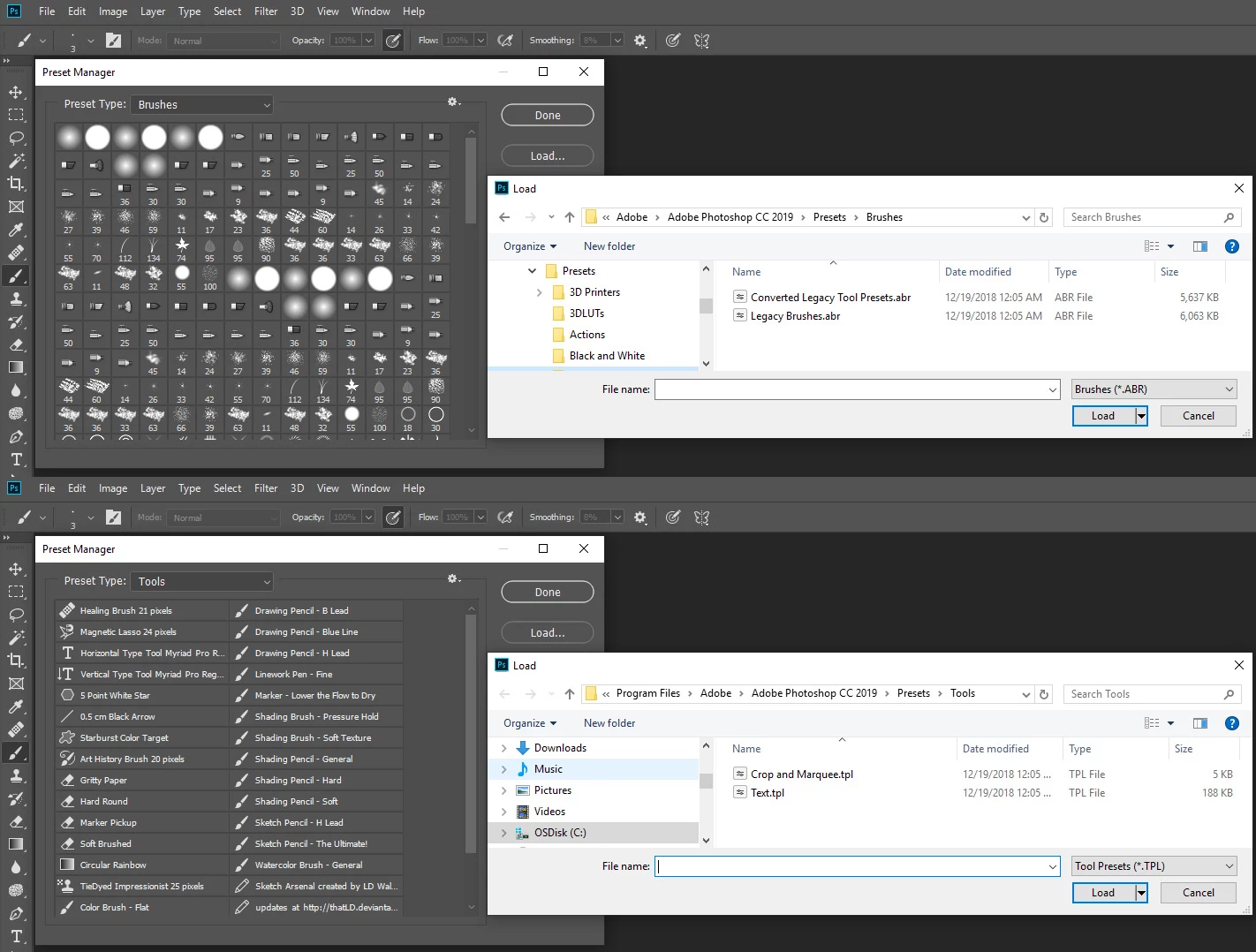Click refresh icon in Brushes folder Load dialog
The width and height of the screenshot is (1256, 952).
point(1044,217)
